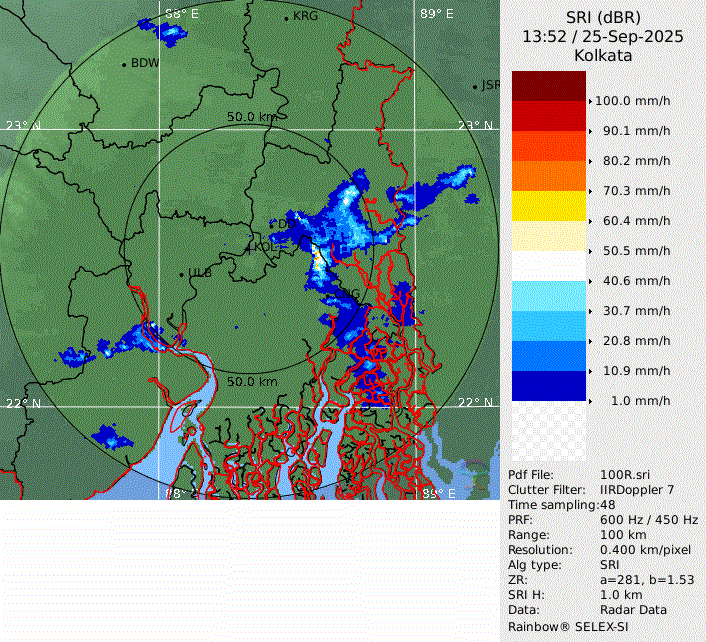Click the light blue 20.8 mm/h swatch
Viewport: 706px width, 642px height.
click(547, 326)
